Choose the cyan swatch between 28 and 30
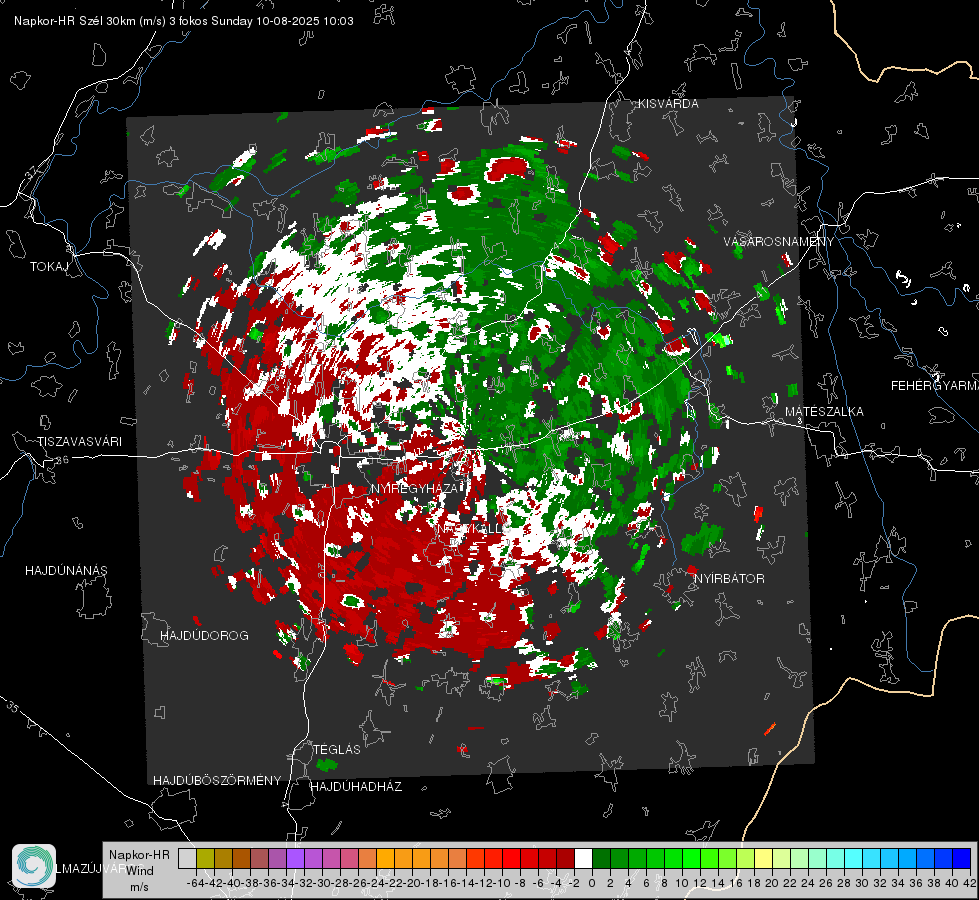The image size is (979, 900). [853, 859]
